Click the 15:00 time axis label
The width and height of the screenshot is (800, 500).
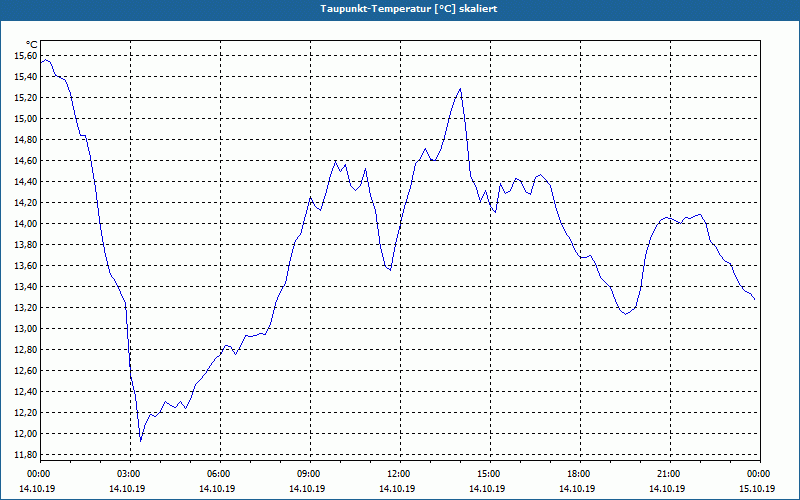pyautogui.click(x=490, y=474)
